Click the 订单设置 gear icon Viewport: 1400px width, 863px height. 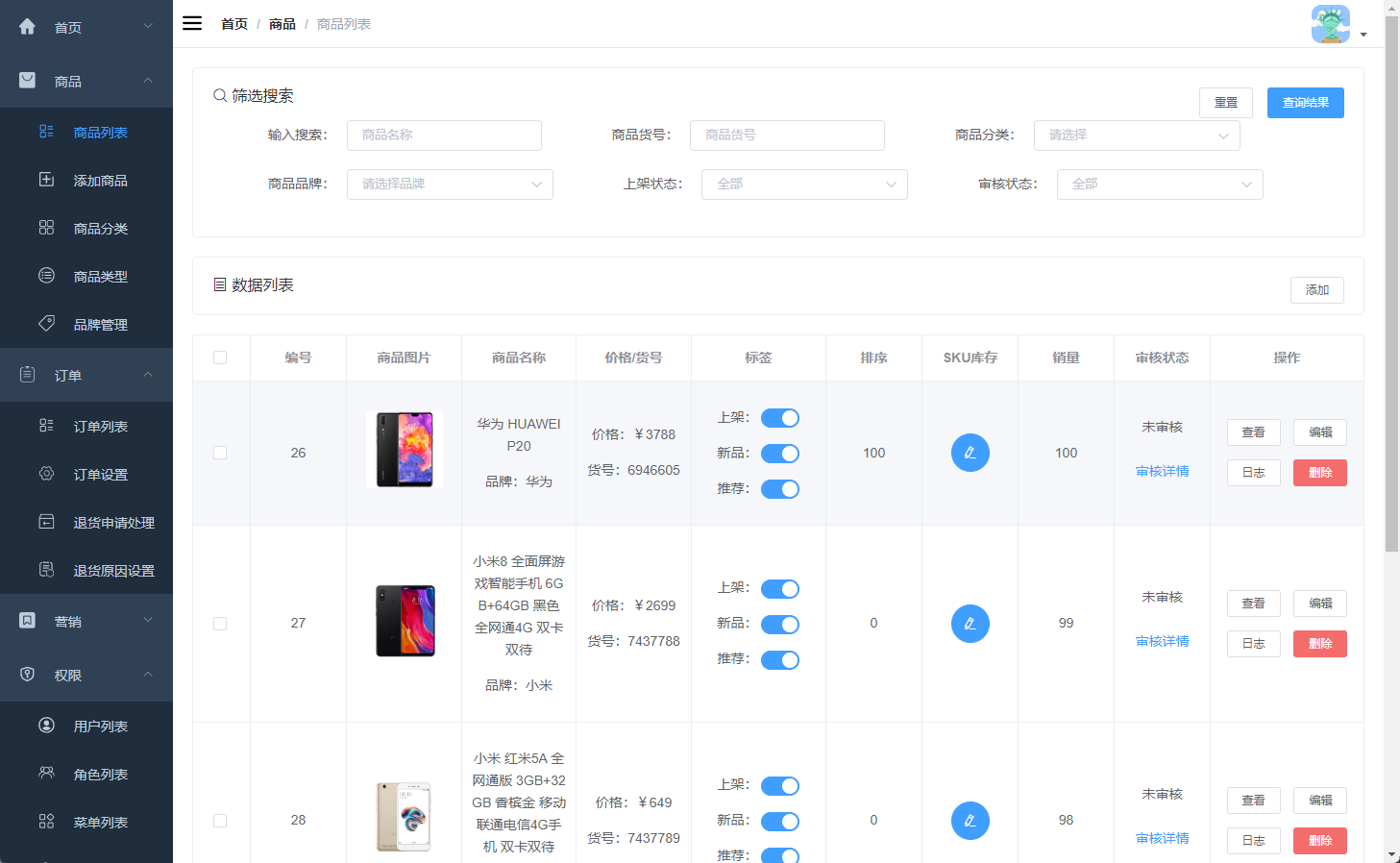[x=46, y=474]
